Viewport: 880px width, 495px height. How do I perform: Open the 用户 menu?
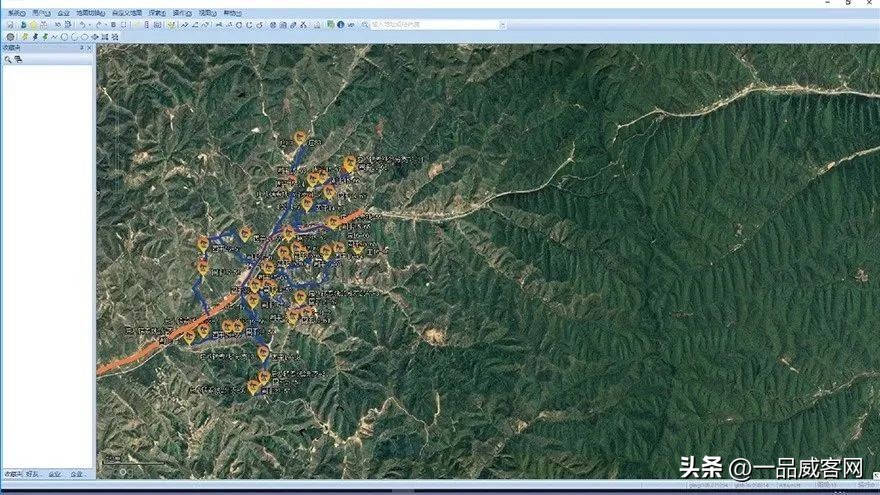[41, 13]
